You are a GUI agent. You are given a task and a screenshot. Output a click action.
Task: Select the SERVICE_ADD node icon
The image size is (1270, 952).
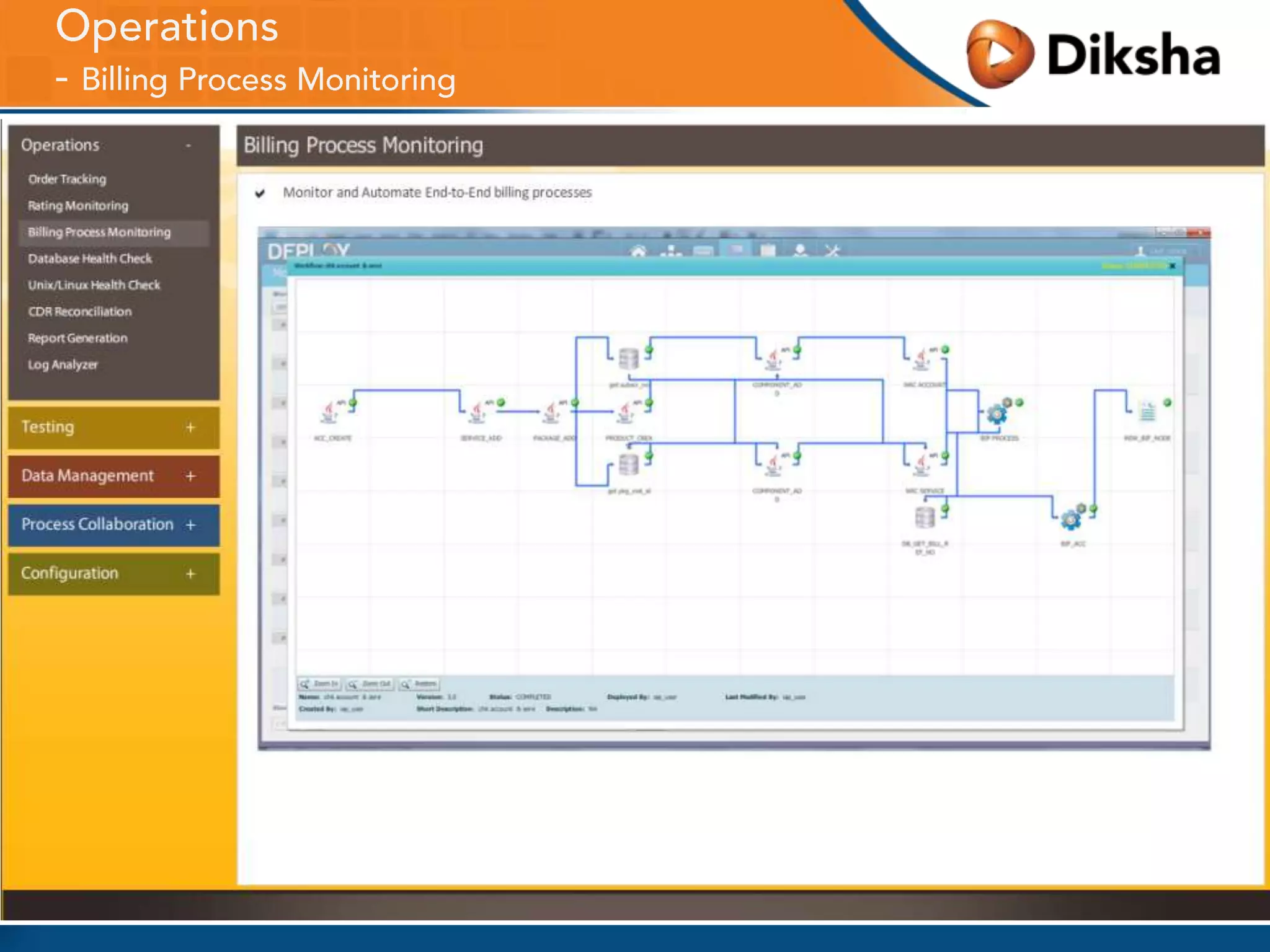[x=477, y=413]
